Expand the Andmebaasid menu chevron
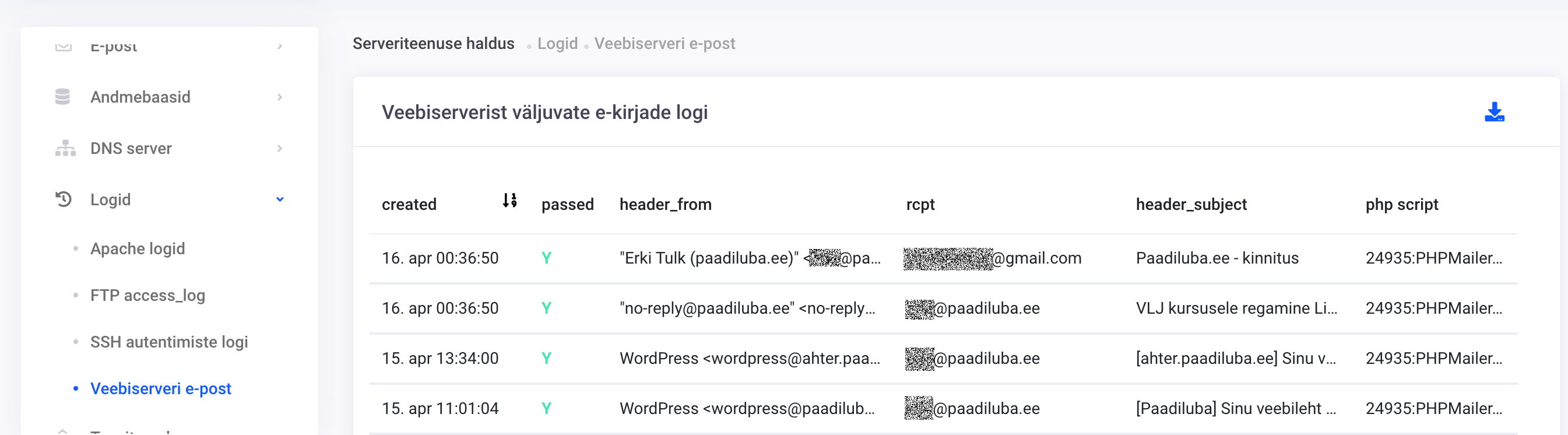This screenshot has height=435, width=1568. [279, 97]
